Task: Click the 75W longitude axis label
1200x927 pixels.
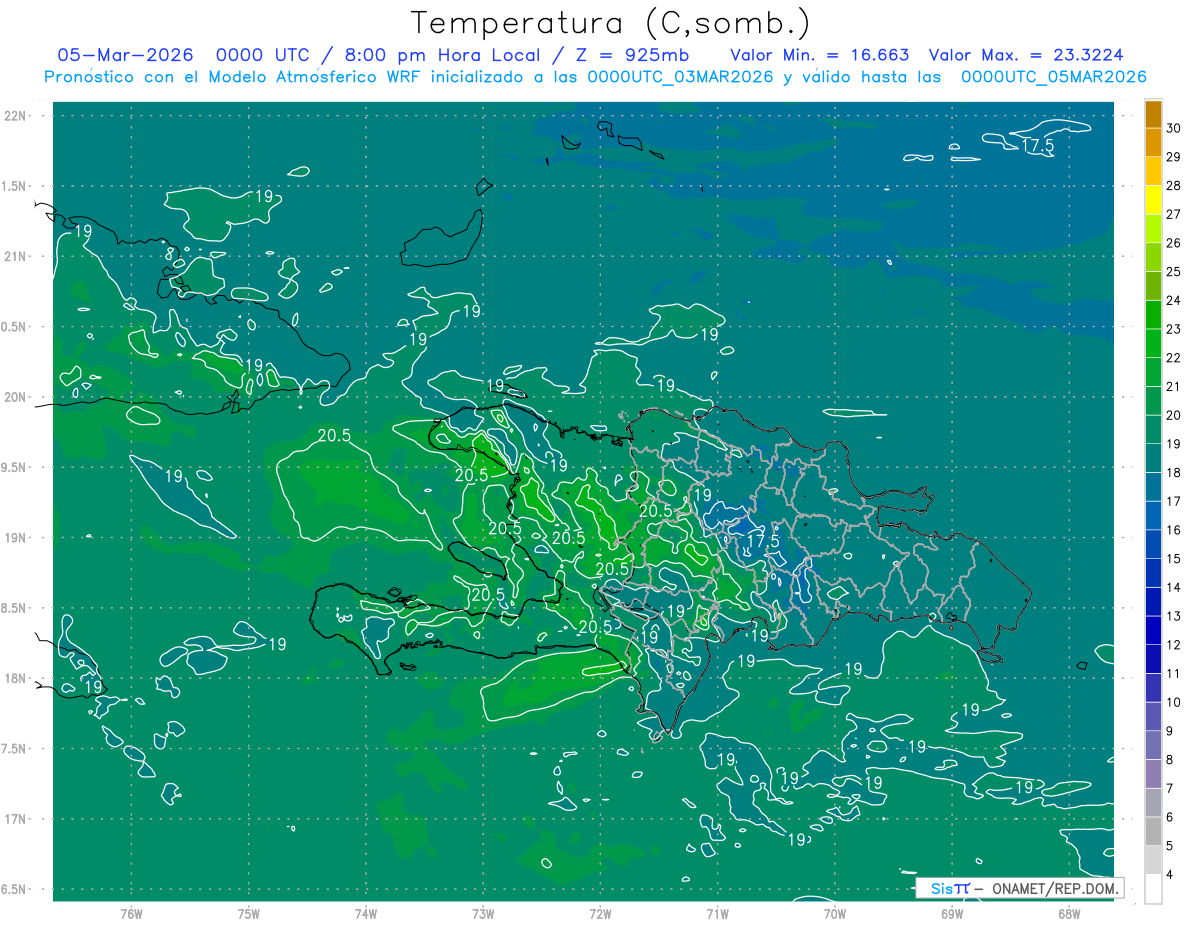Action: click(x=249, y=913)
